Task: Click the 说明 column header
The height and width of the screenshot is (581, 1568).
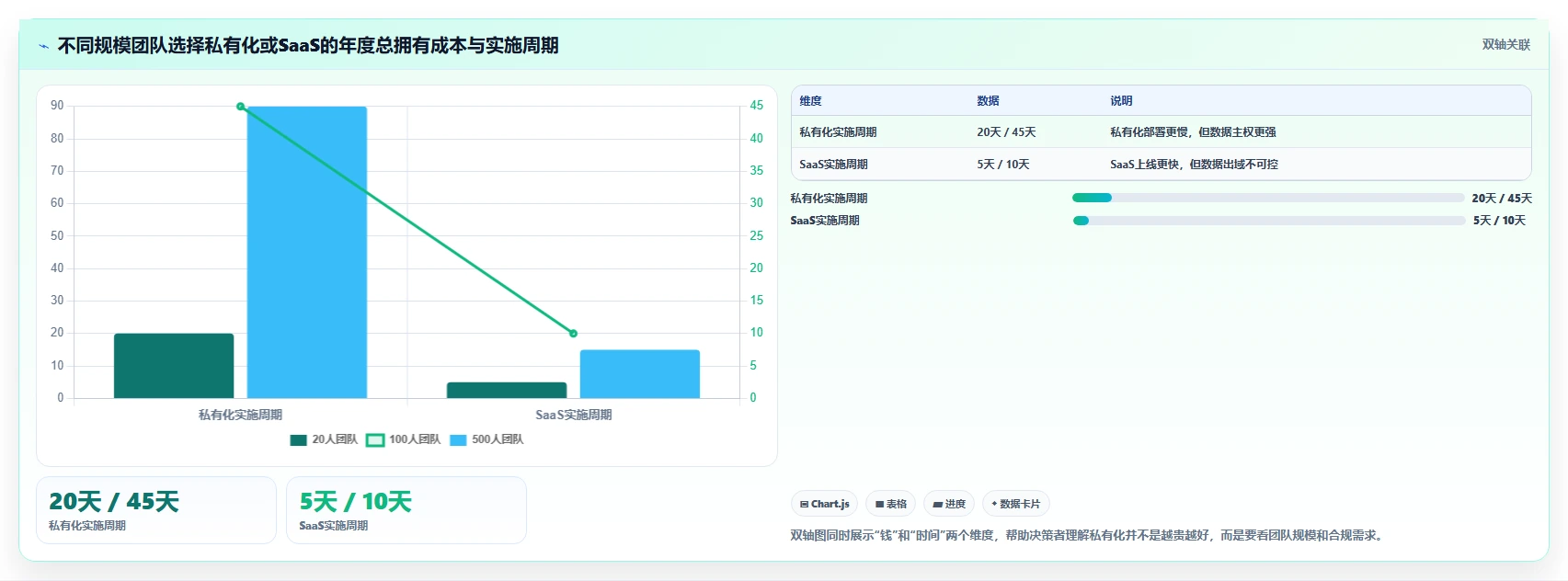Action: point(1121,101)
